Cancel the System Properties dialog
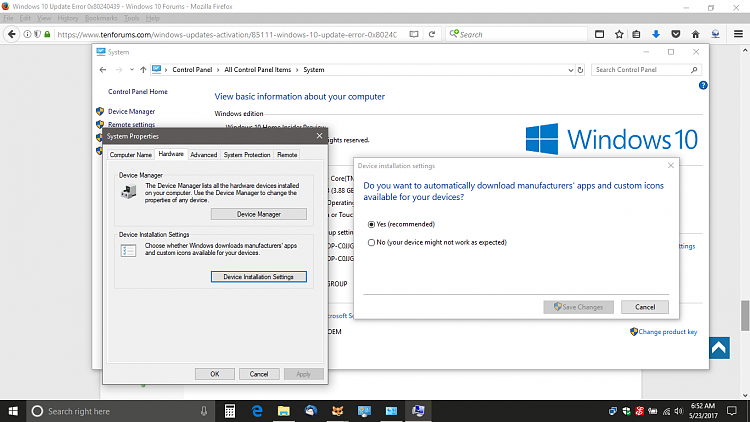The height and width of the screenshot is (422, 750). (x=259, y=374)
